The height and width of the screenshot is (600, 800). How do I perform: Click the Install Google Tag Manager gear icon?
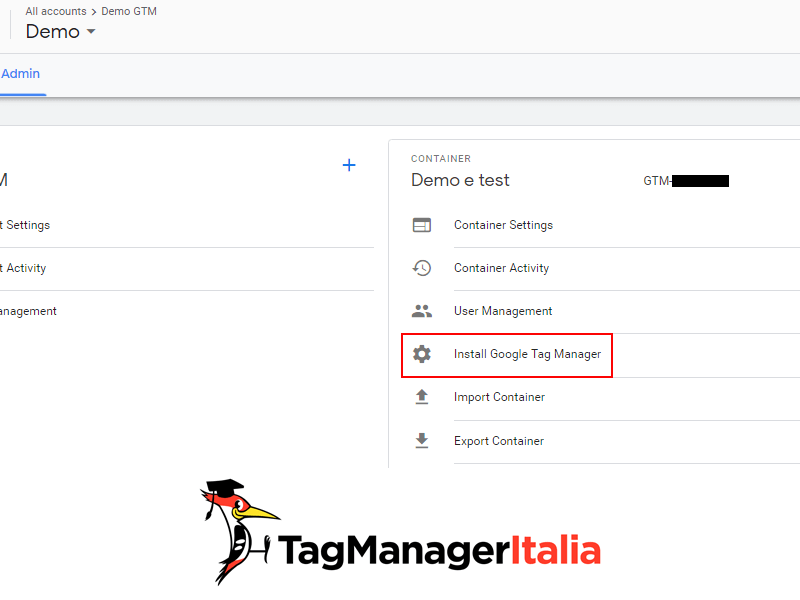coord(422,354)
